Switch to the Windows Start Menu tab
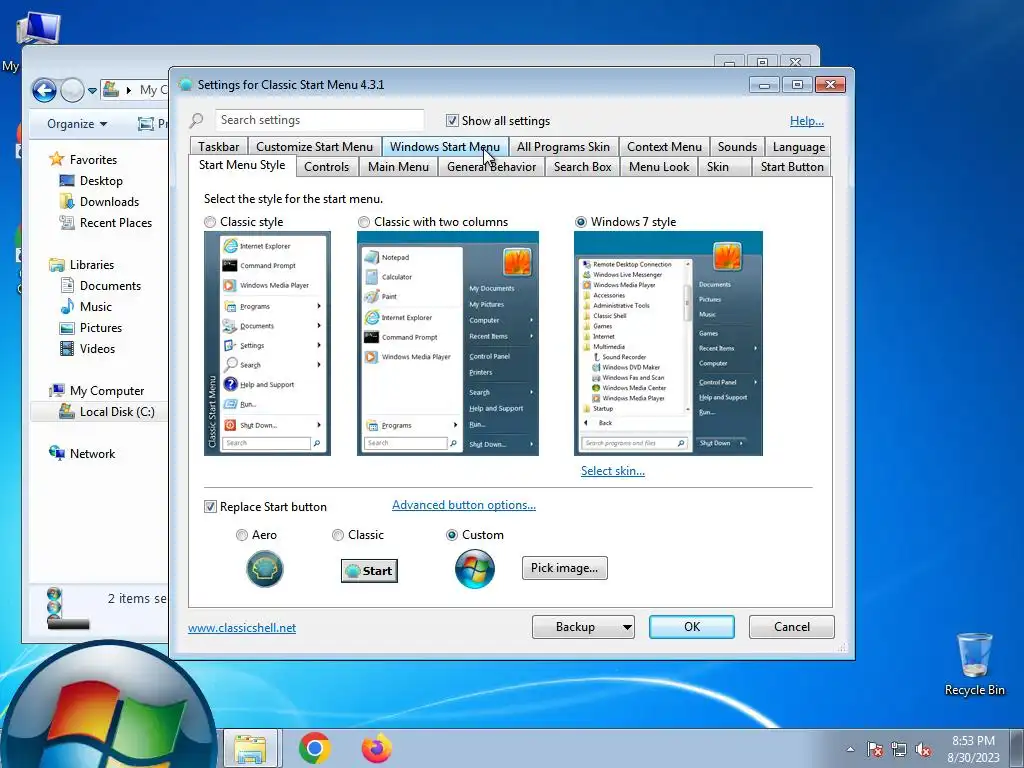The image size is (1024, 768). tap(445, 147)
